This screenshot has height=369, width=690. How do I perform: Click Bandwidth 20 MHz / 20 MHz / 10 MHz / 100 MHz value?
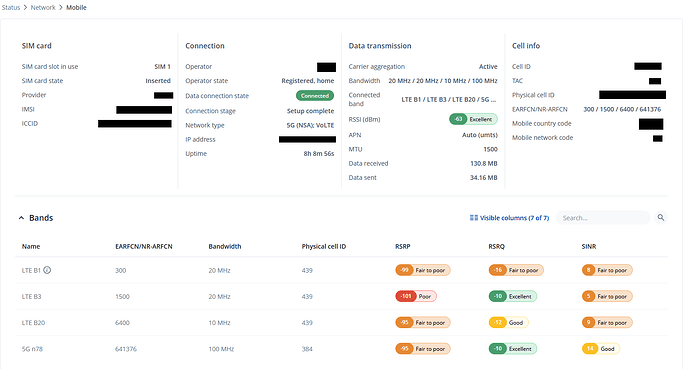point(443,80)
